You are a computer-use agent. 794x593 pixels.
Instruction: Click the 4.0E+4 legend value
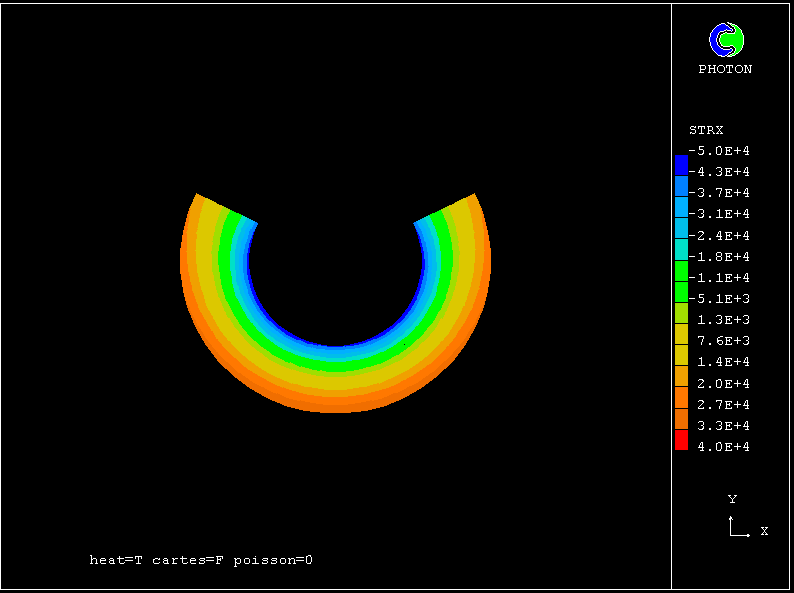click(723, 447)
